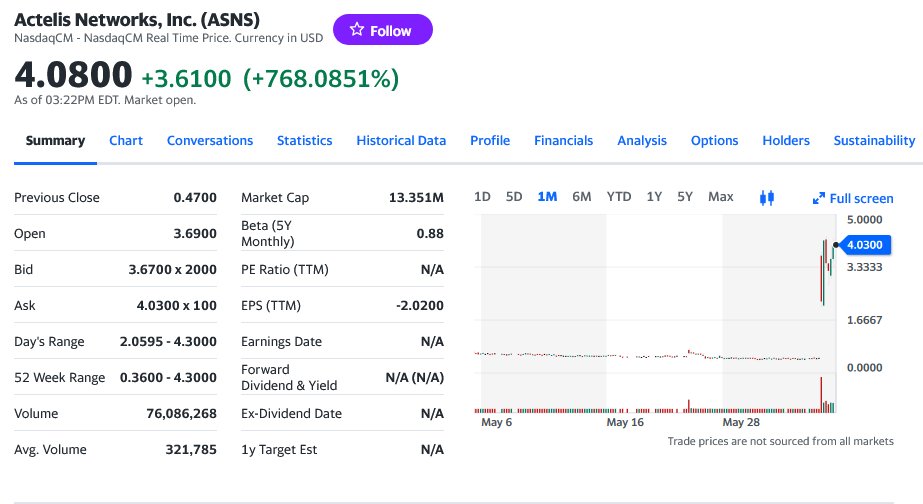
Task: Click Forward Dividend & Yield label
Action: 289,377
